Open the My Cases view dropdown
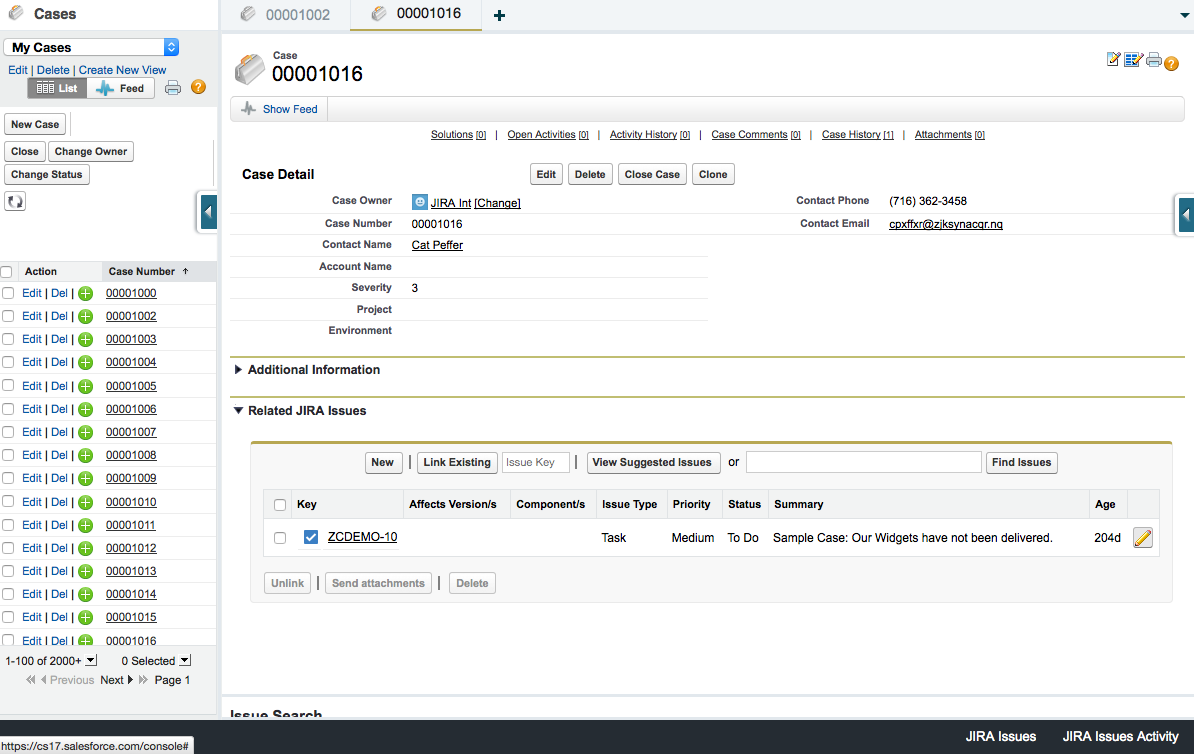Viewport: 1194px width, 754px height. click(171, 47)
